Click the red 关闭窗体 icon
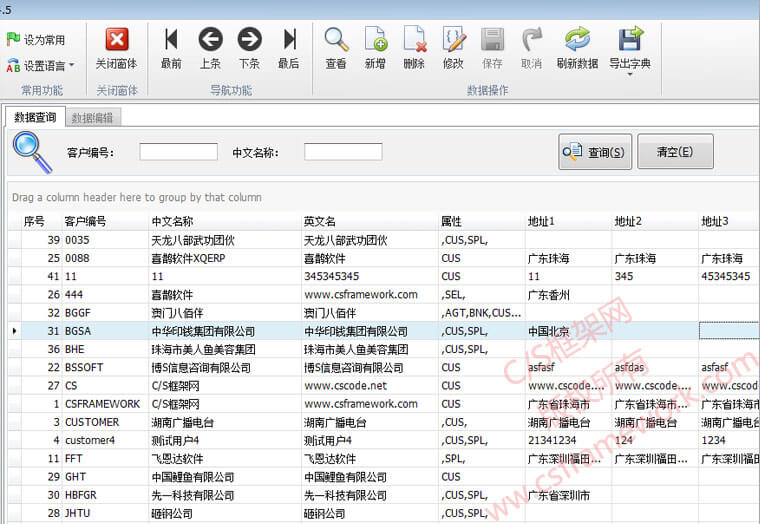Image resolution: width=760 pixels, height=524 pixels. coord(117,40)
